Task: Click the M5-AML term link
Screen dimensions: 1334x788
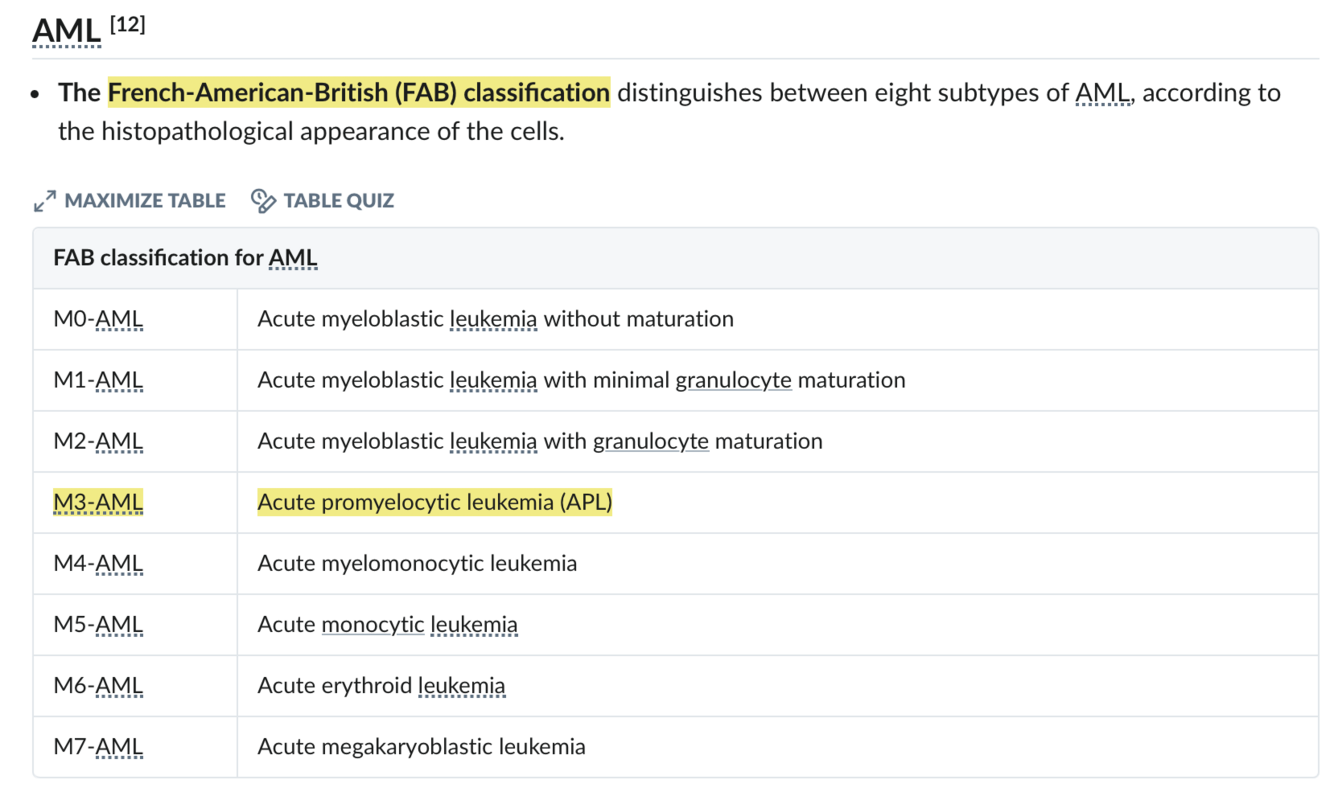Action: click(98, 624)
